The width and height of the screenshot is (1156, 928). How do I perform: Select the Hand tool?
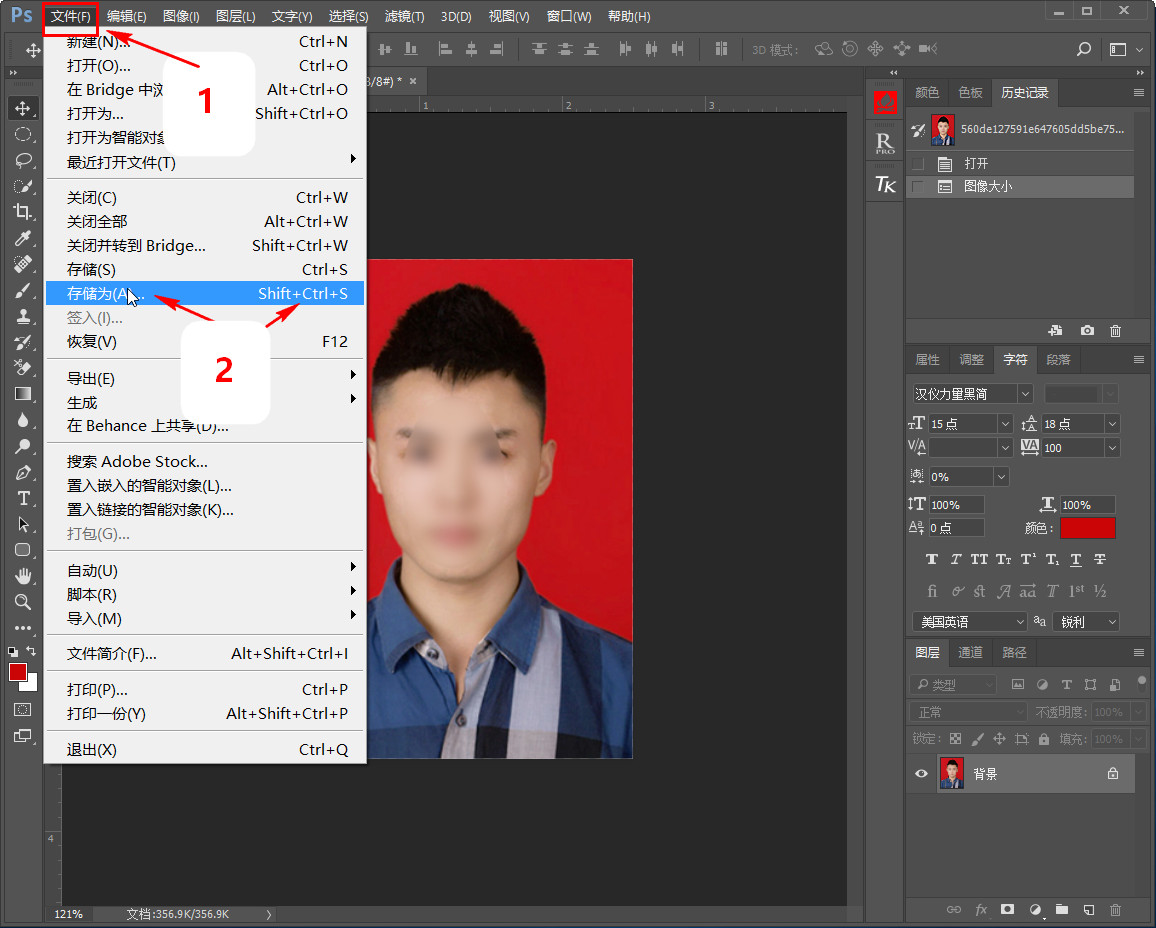[22, 576]
